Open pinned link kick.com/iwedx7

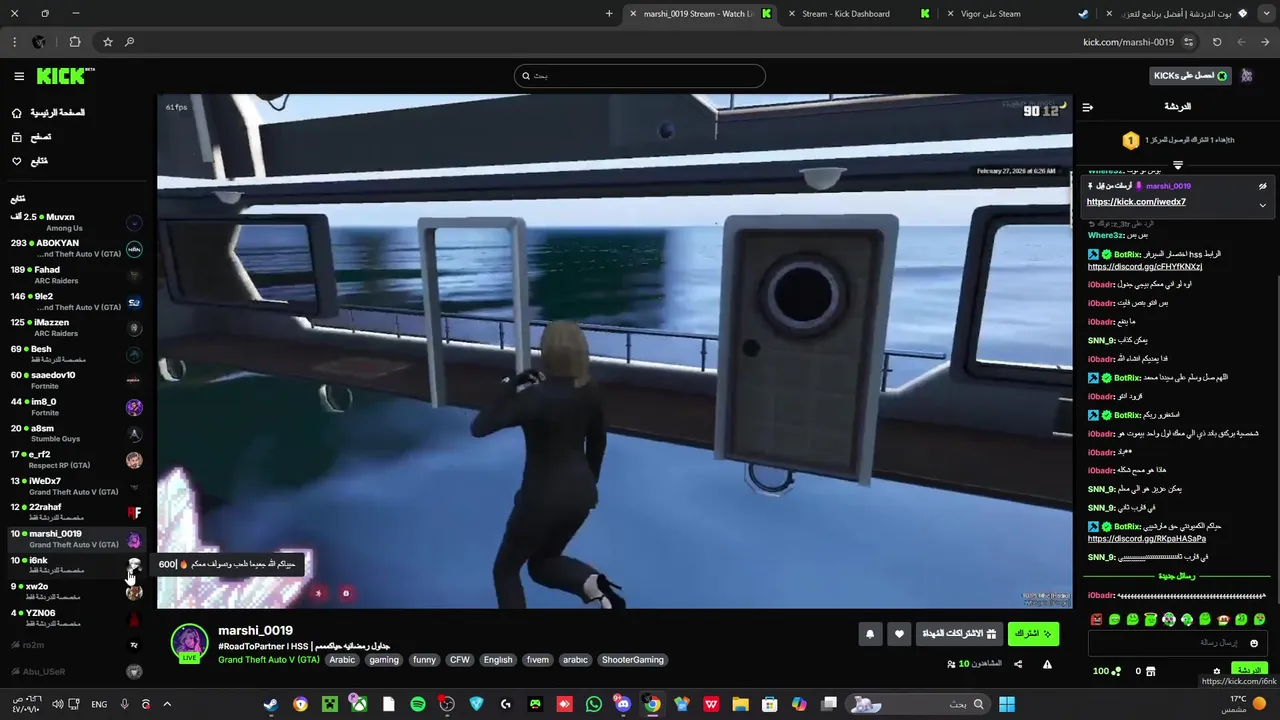click(x=1136, y=202)
